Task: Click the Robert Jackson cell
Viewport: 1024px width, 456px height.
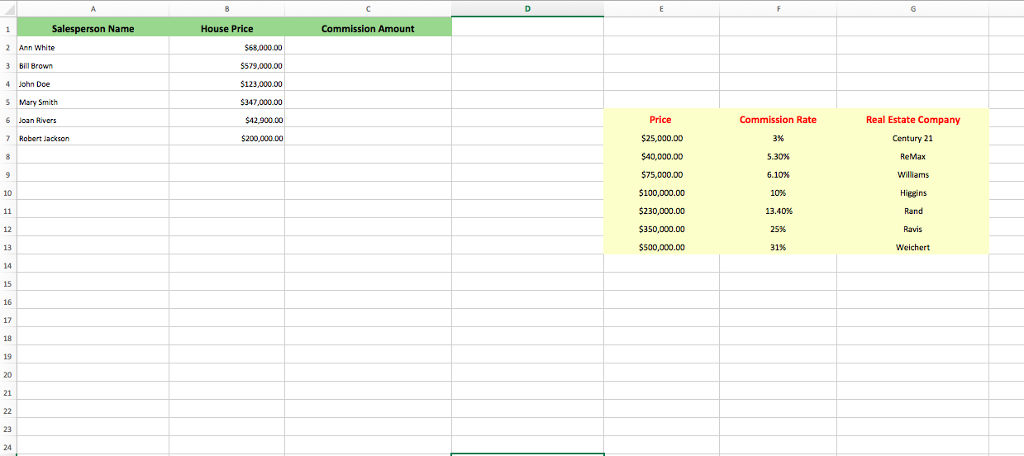Action: pos(93,138)
